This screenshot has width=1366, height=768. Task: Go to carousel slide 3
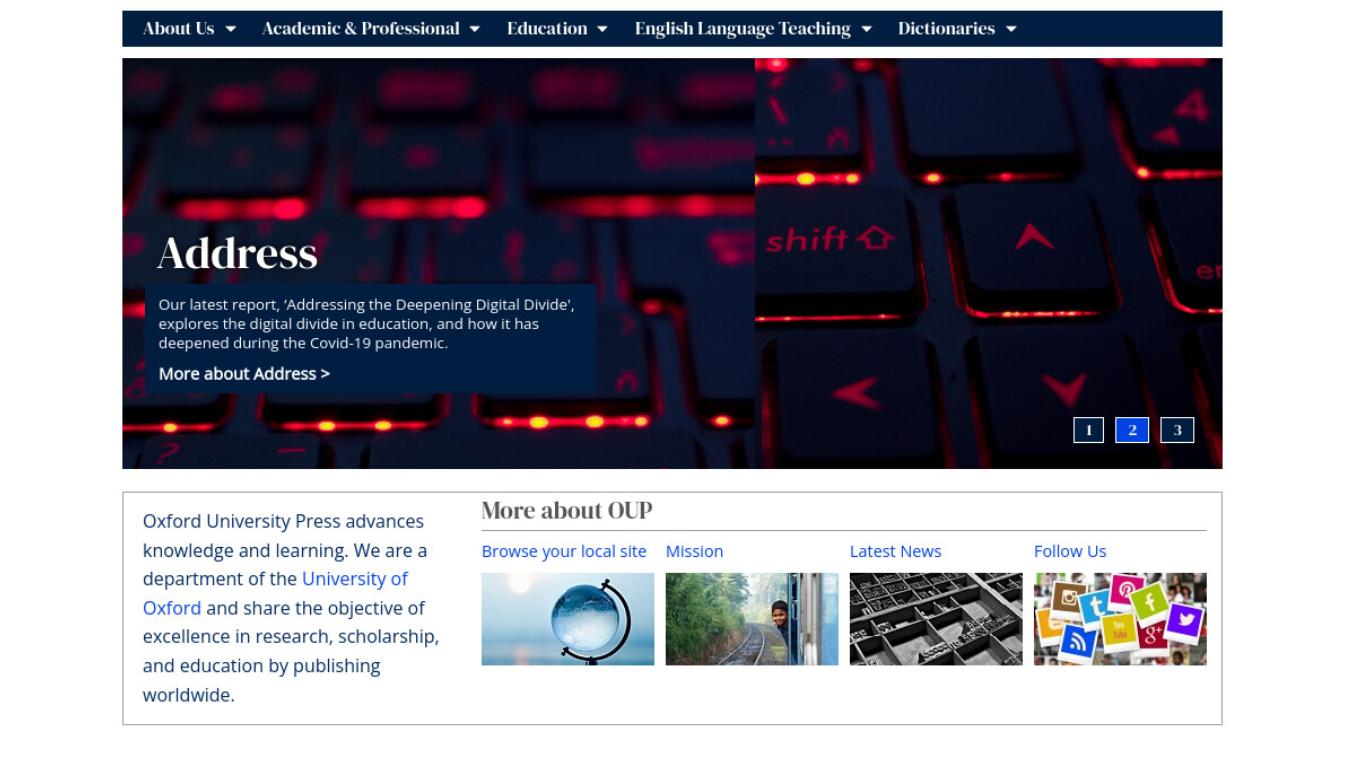[x=1177, y=430]
